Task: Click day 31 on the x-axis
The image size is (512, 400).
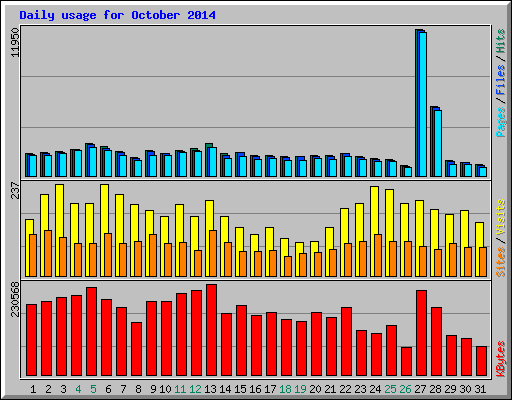Action: click(480, 389)
